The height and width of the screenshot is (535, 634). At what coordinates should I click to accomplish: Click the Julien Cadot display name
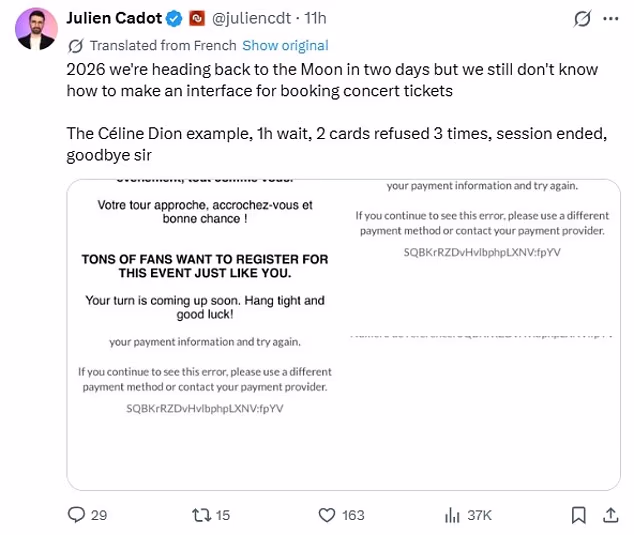click(x=112, y=18)
